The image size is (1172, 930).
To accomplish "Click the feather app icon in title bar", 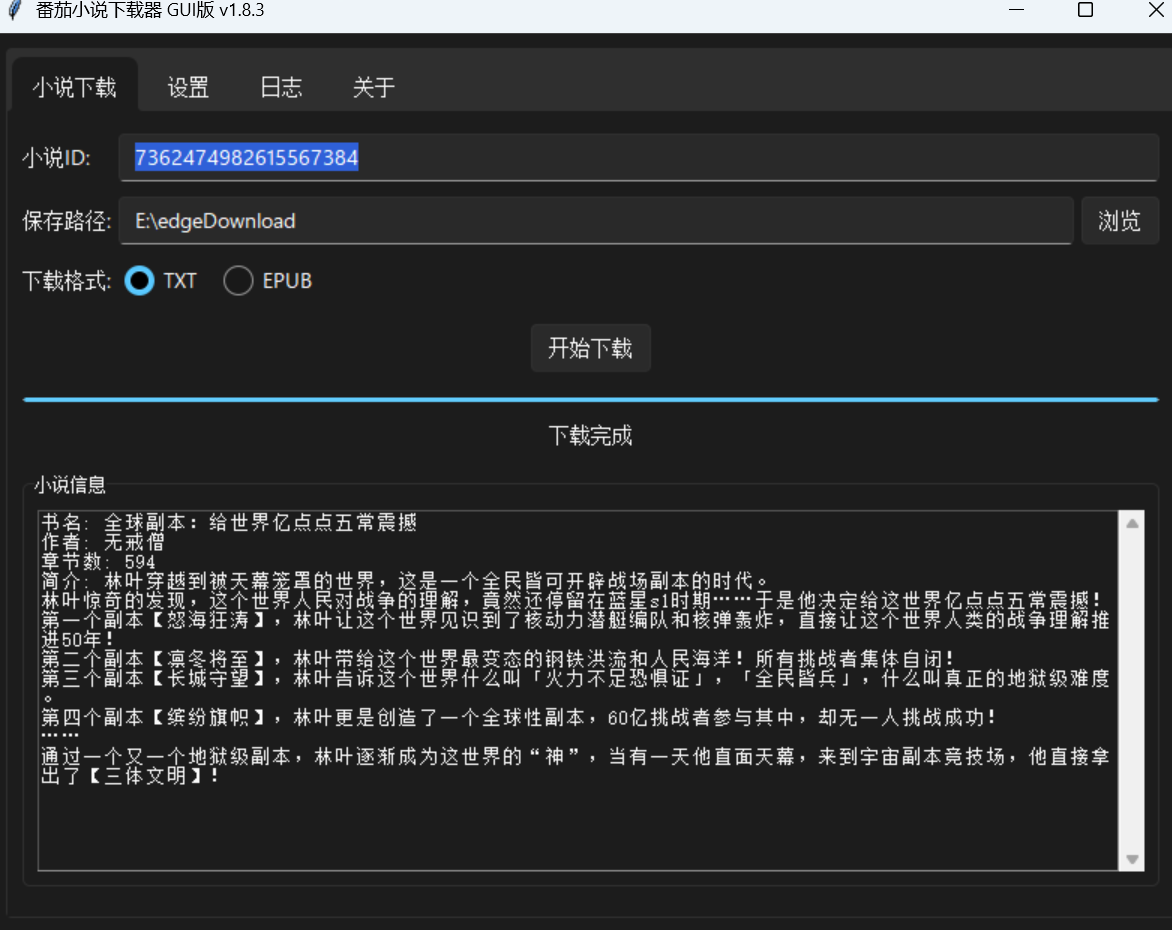I will [x=14, y=11].
